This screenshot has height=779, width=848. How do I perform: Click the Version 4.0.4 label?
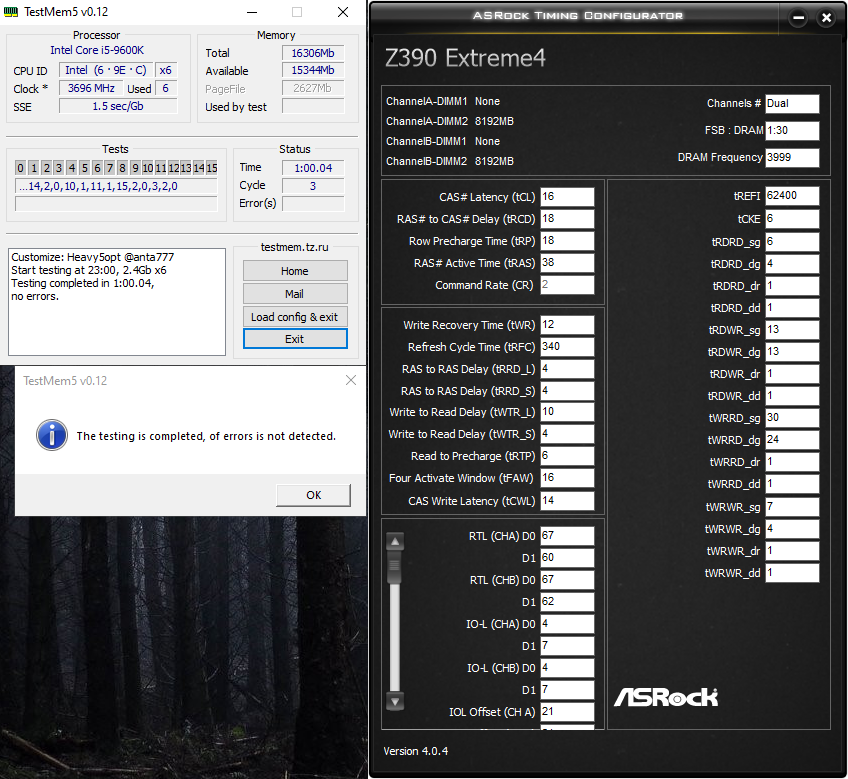pyautogui.click(x=415, y=751)
